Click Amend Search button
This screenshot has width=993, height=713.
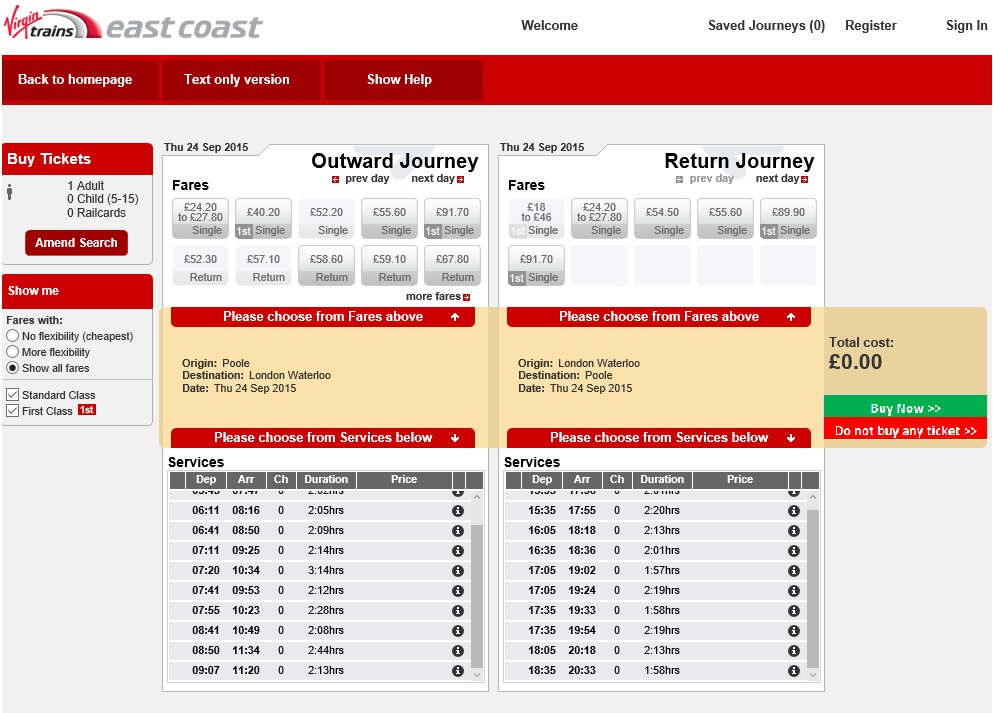point(76,243)
